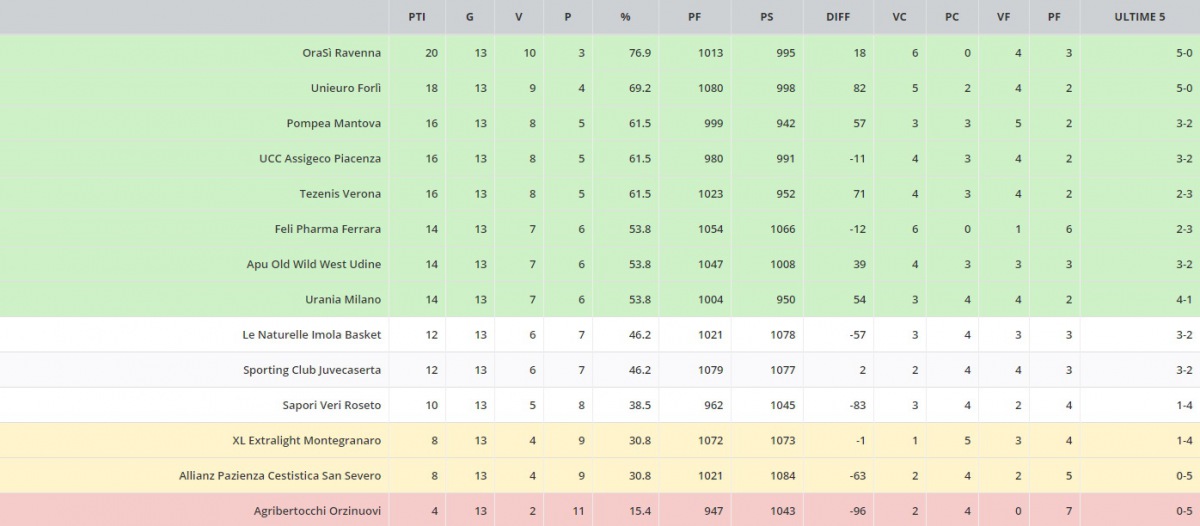Viewport: 1200px width, 526px height.
Task: Sort standings by ULTIME 5 header
Action: tap(1140, 17)
